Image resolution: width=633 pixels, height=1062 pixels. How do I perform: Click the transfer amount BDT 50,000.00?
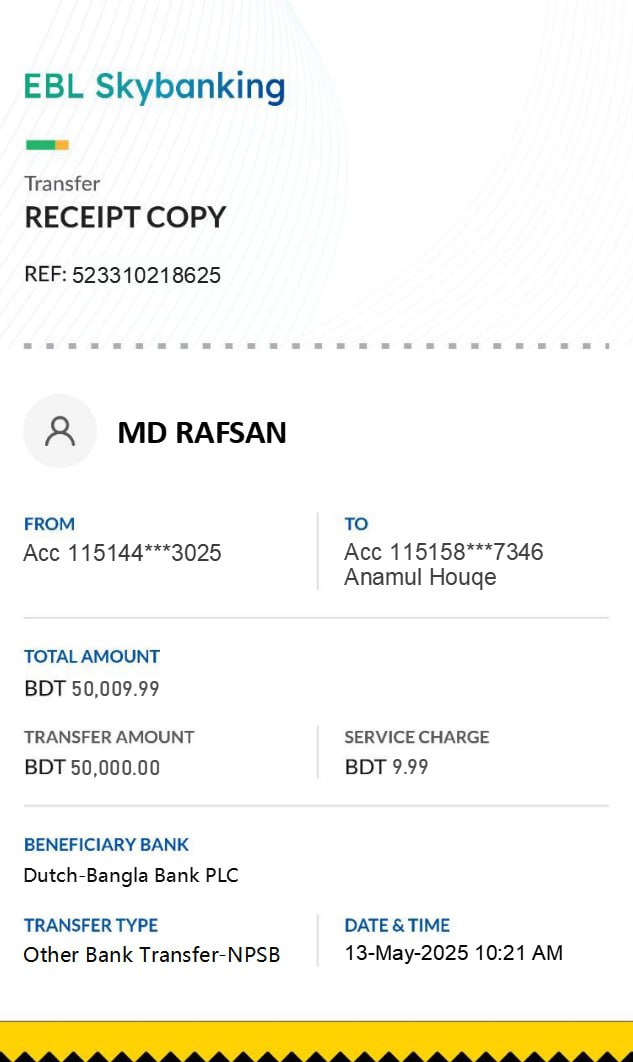click(x=92, y=767)
